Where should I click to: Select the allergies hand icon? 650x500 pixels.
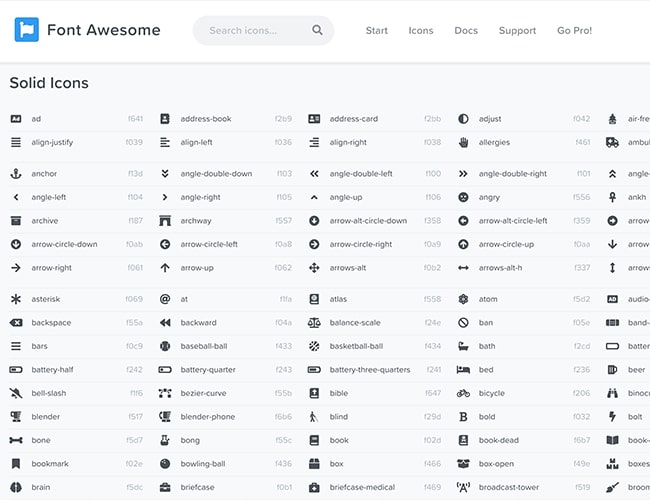coord(463,143)
